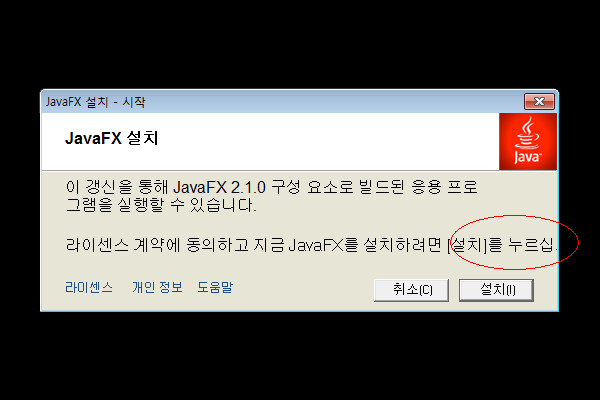Click the beige space between 도움말 and 취소(C)
Screen dimensions: 600x400
[x=303, y=289]
